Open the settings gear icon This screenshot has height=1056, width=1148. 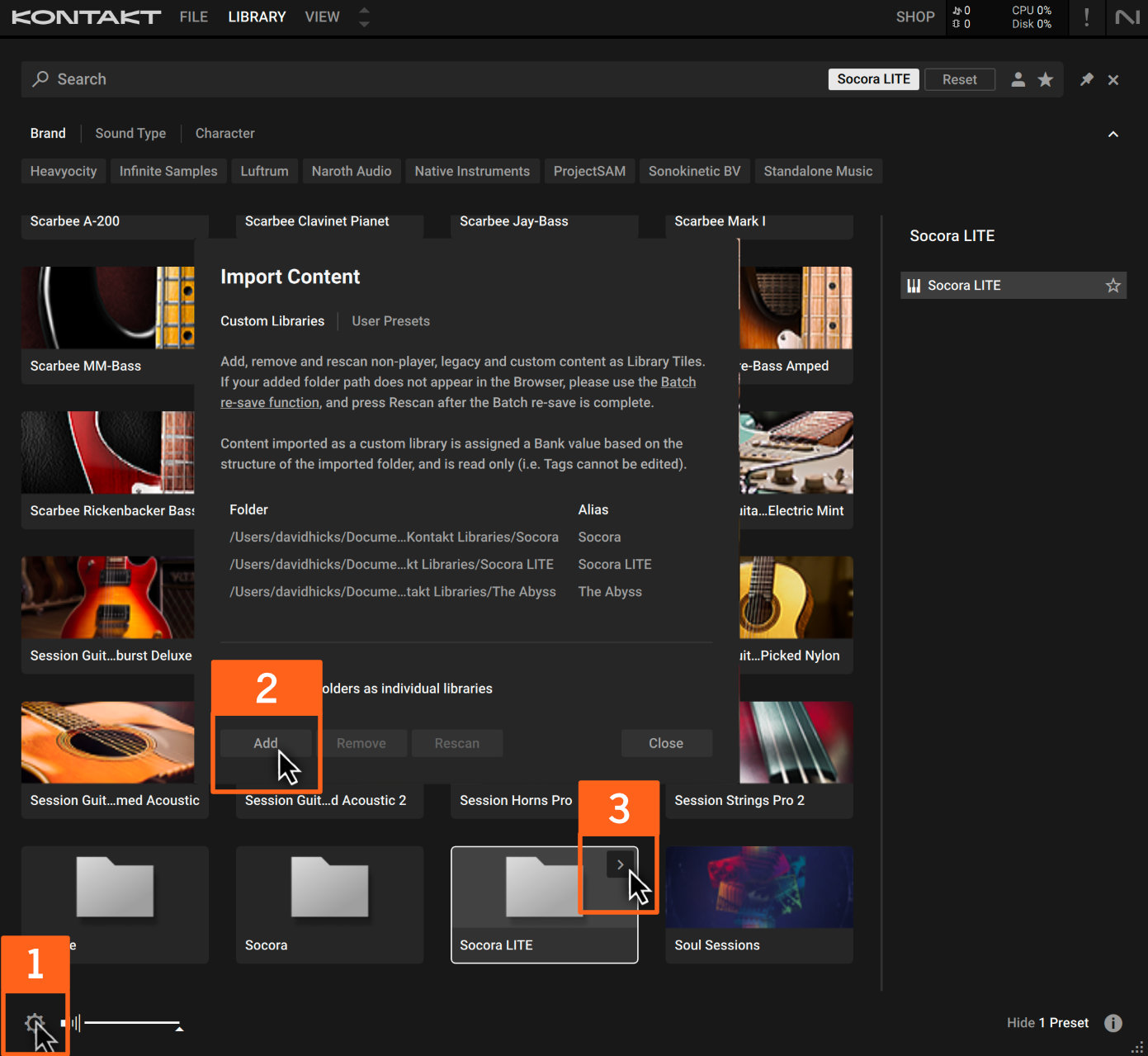pyautogui.click(x=34, y=1024)
